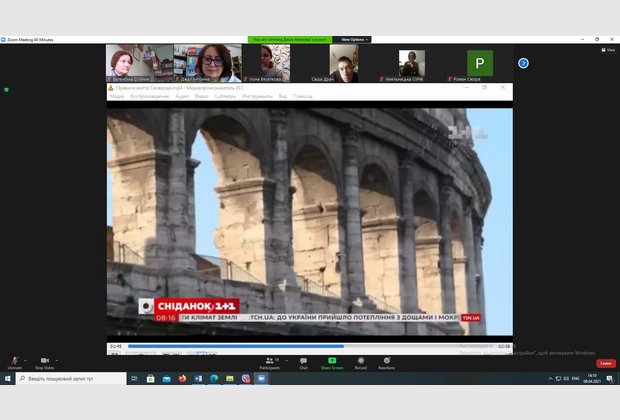Toggle Zoom view mode in the top-right corner
Image resolution: width=620 pixels, height=420 pixels.
click(611, 49)
